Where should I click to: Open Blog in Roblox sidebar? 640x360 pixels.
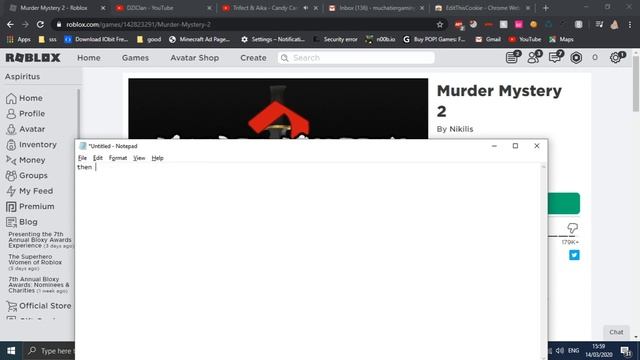[22, 222]
